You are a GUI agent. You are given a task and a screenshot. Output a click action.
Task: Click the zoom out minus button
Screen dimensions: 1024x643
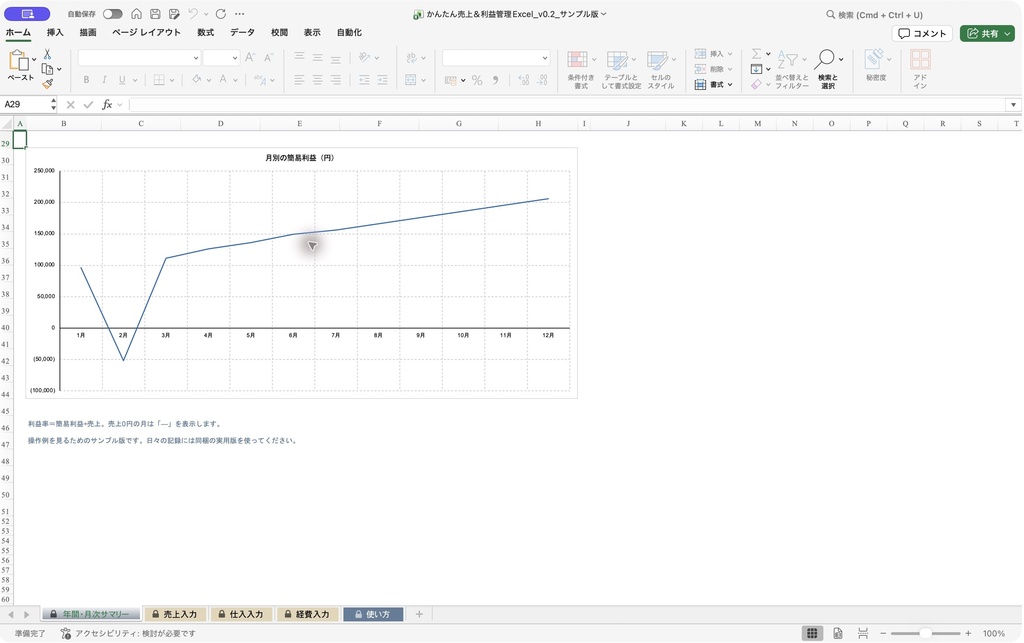[883, 633]
